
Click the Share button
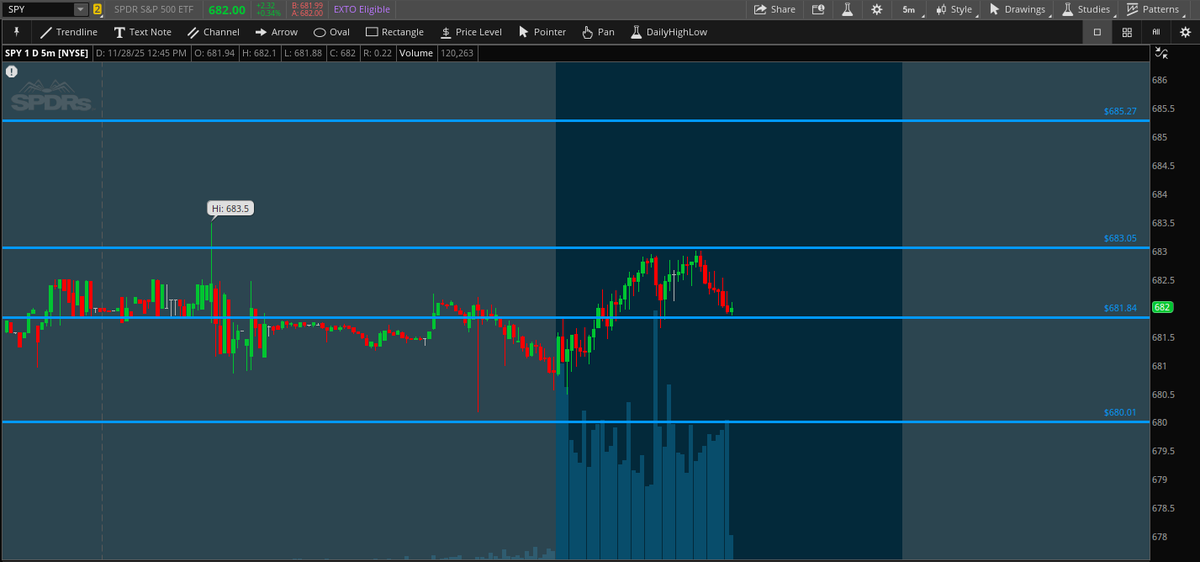point(774,9)
